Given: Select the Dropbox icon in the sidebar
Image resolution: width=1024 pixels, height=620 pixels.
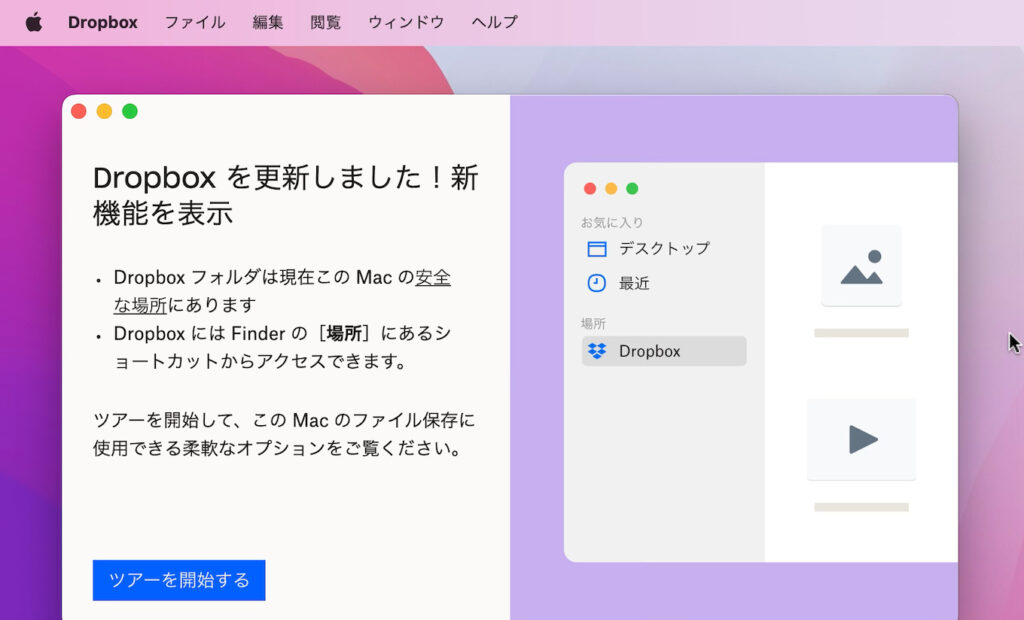Looking at the screenshot, I should coord(597,351).
